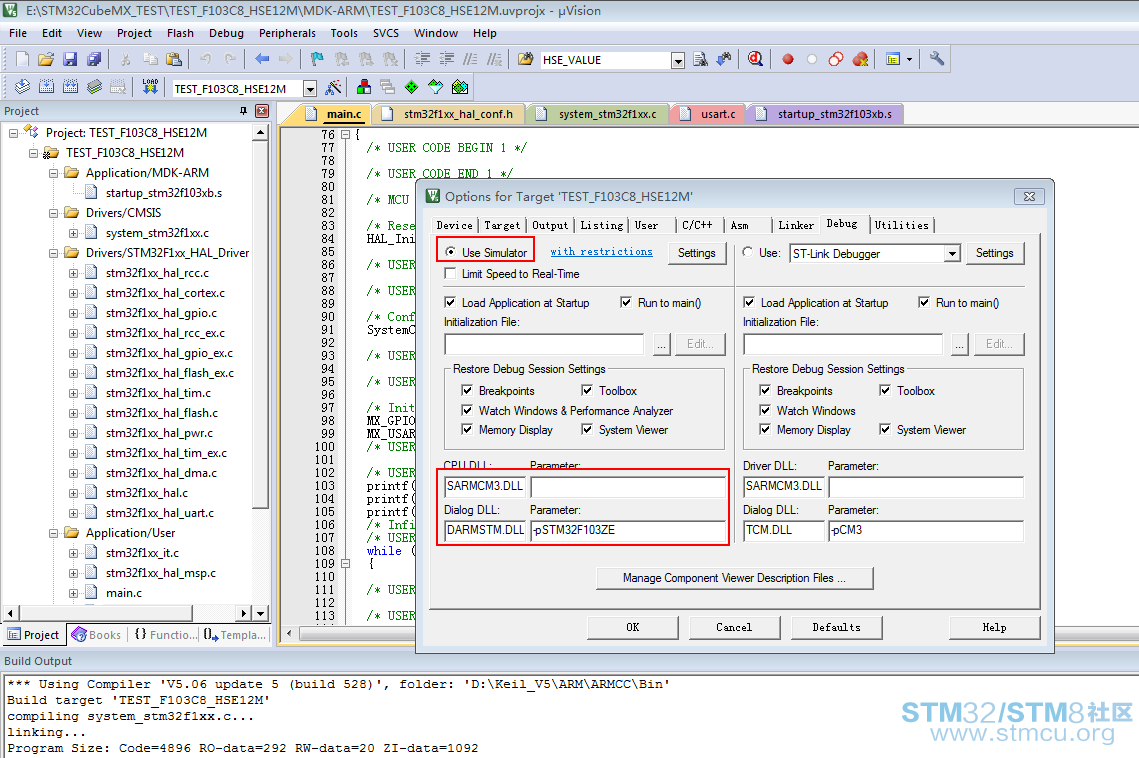
Task: Open the Flash menu
Action: [180, 33]
